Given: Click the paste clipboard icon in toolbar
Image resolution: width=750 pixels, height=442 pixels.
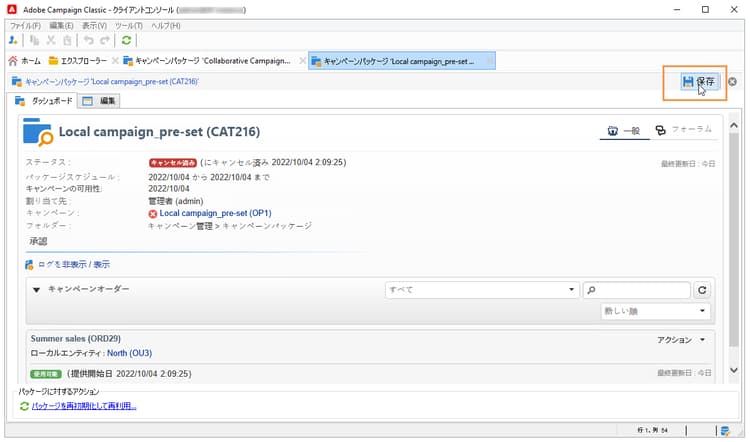Looking at the screenshot, I should [x=67, y=41].
